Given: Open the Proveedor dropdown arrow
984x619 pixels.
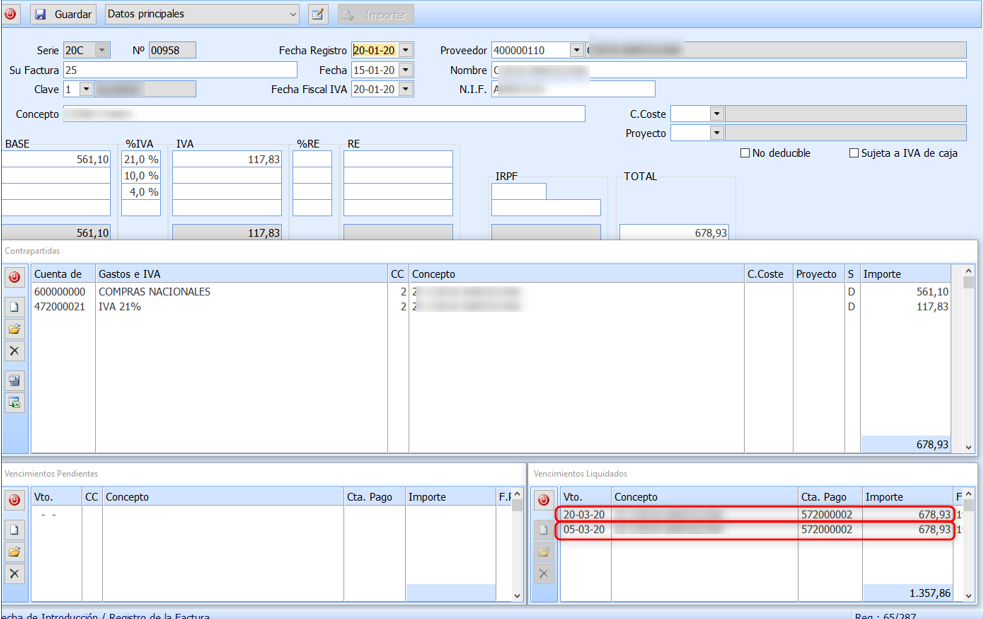Looking at the screenshot, I should tap(577, 51).
